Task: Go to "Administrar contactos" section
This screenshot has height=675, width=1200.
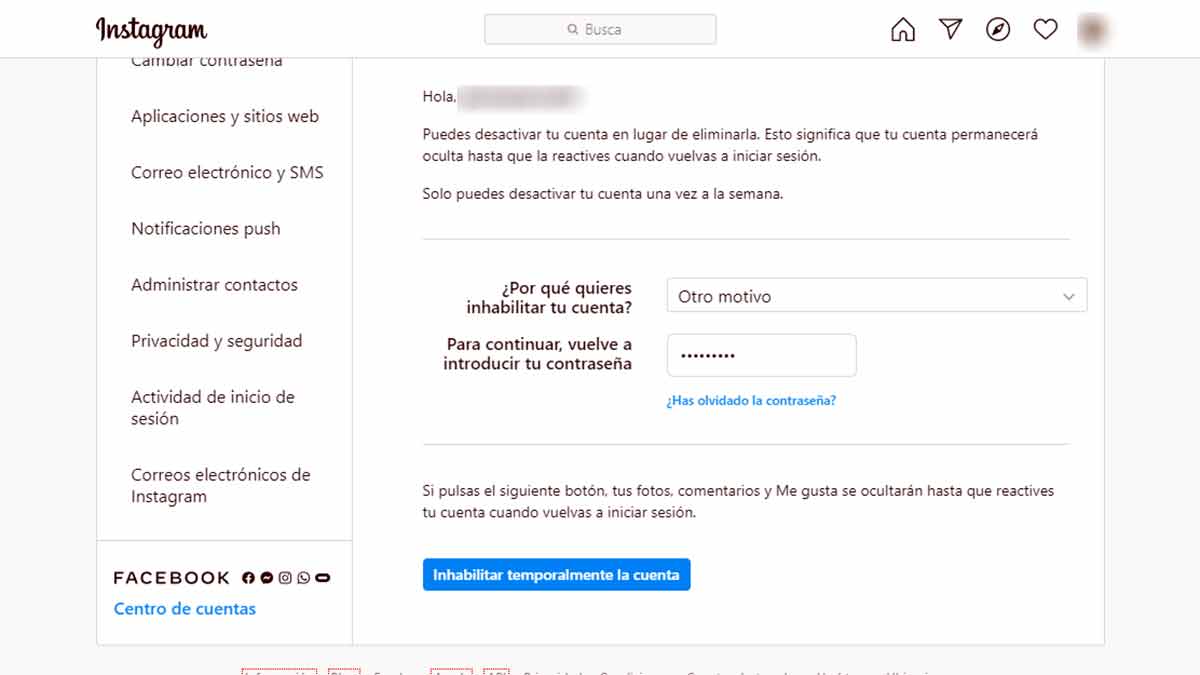Action: (x=214, y=285)
